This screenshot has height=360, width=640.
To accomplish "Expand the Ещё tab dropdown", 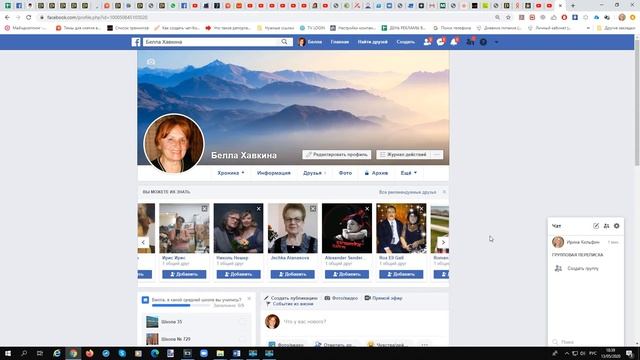I will click(409, 173).
